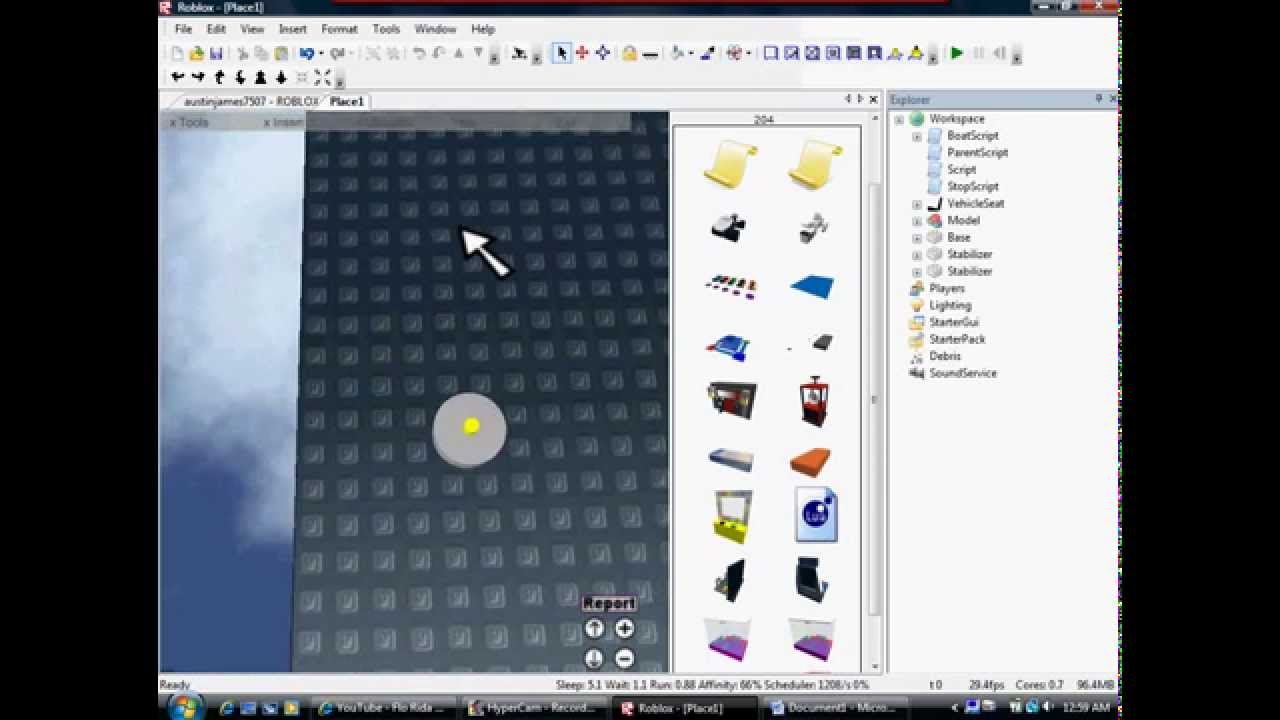Click the zoom extents icon in second toolbar row
1280x720 pixels.
[323, 77]
